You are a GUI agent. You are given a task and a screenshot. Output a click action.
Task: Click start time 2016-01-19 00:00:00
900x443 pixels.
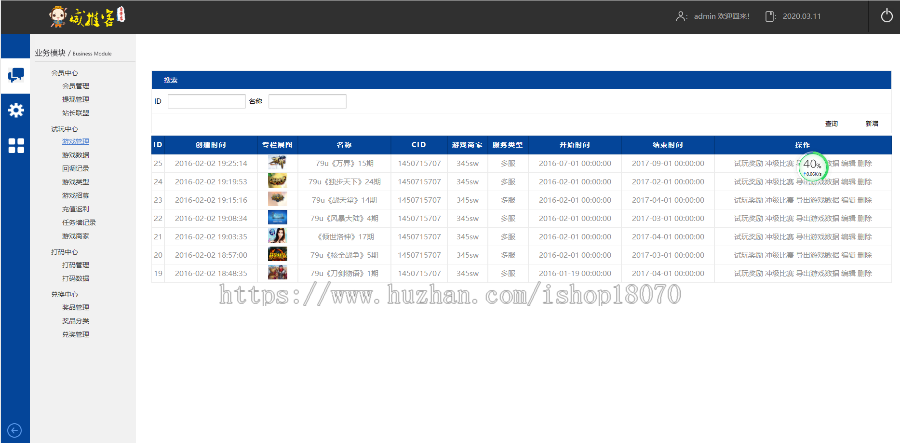coord(575,273)
